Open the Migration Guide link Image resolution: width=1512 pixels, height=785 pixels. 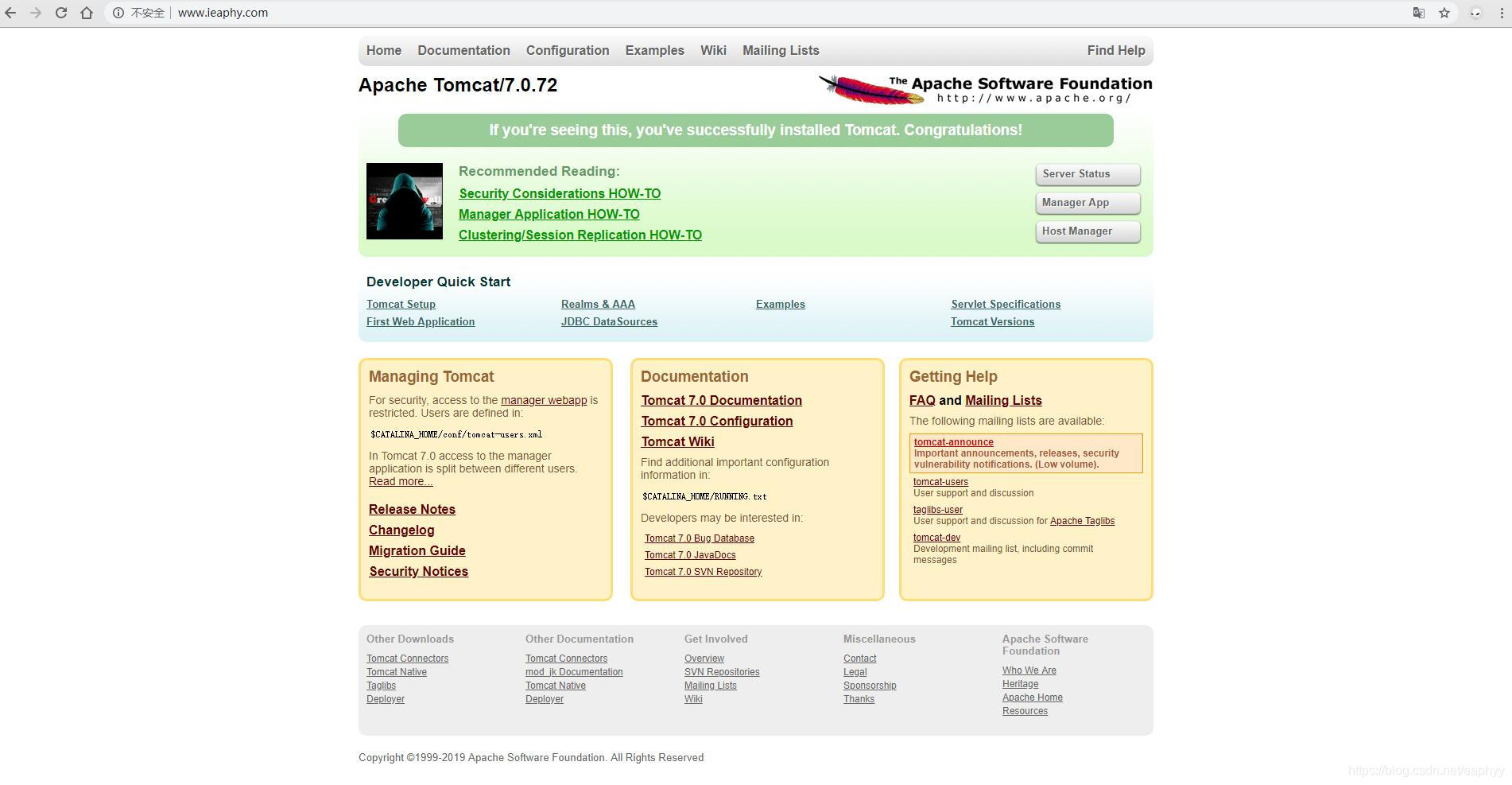(x=417, y=550)
